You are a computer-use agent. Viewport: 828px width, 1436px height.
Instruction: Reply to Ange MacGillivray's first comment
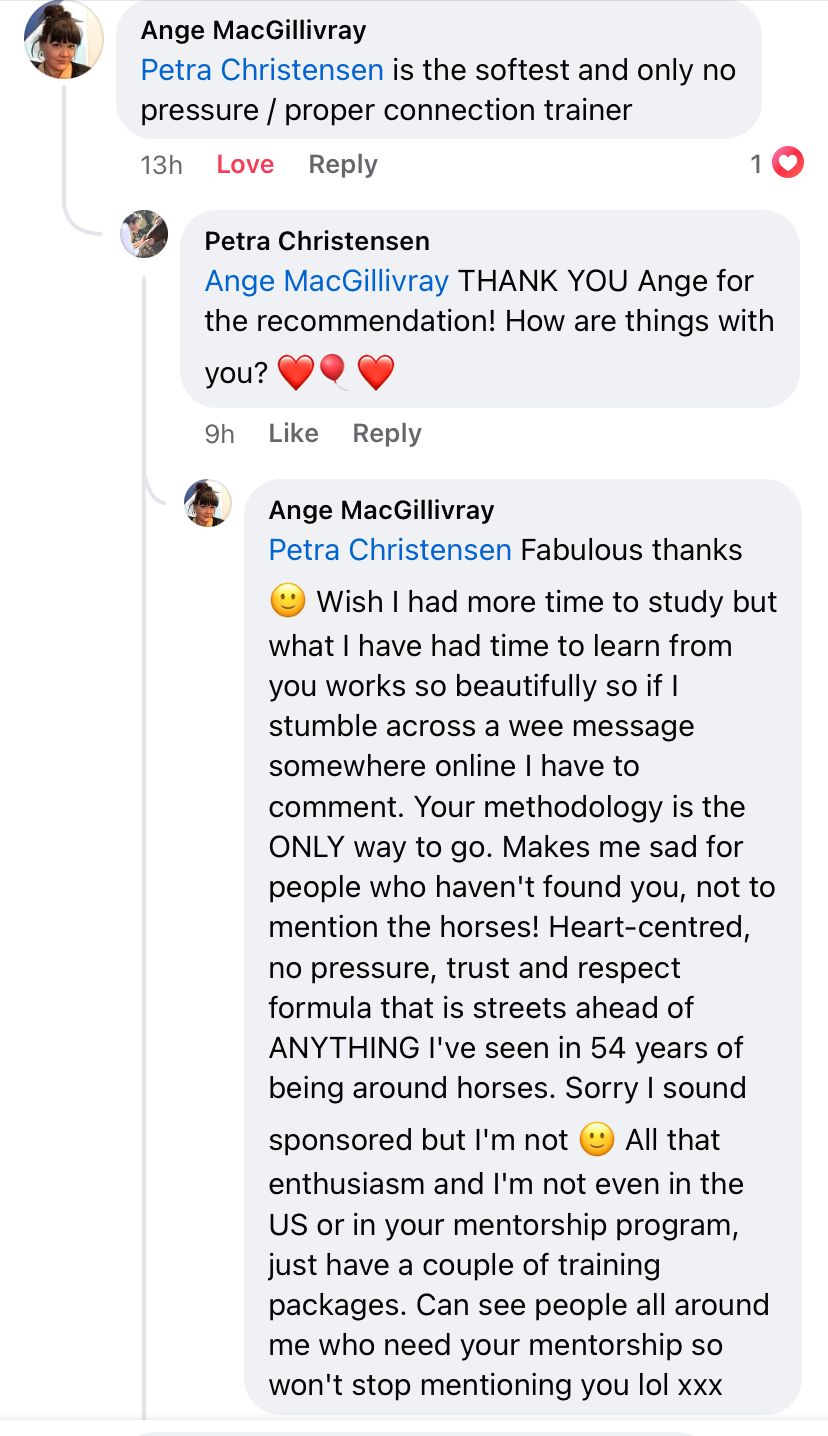342,164
